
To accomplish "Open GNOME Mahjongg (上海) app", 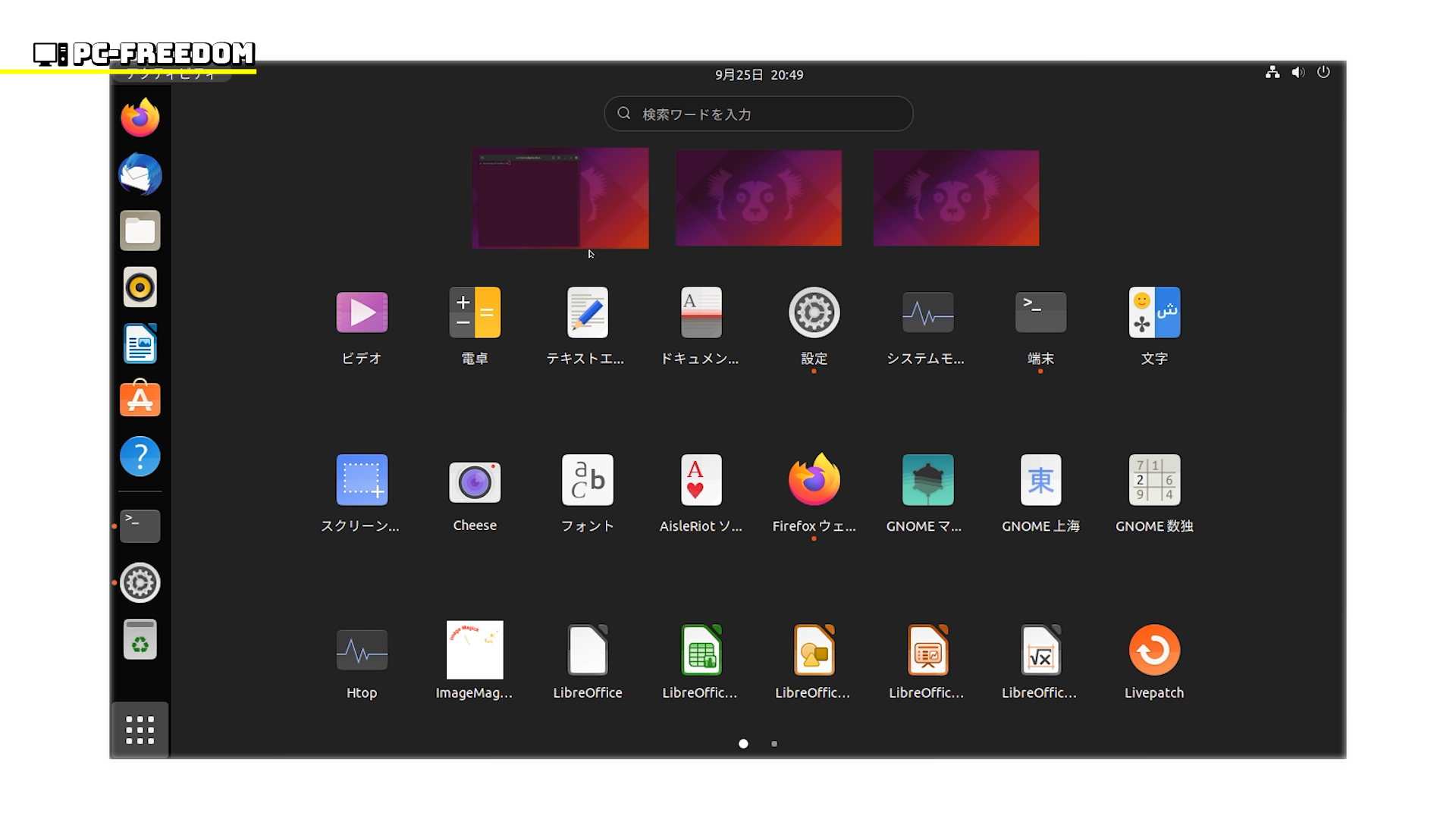I will (1040, 481).
